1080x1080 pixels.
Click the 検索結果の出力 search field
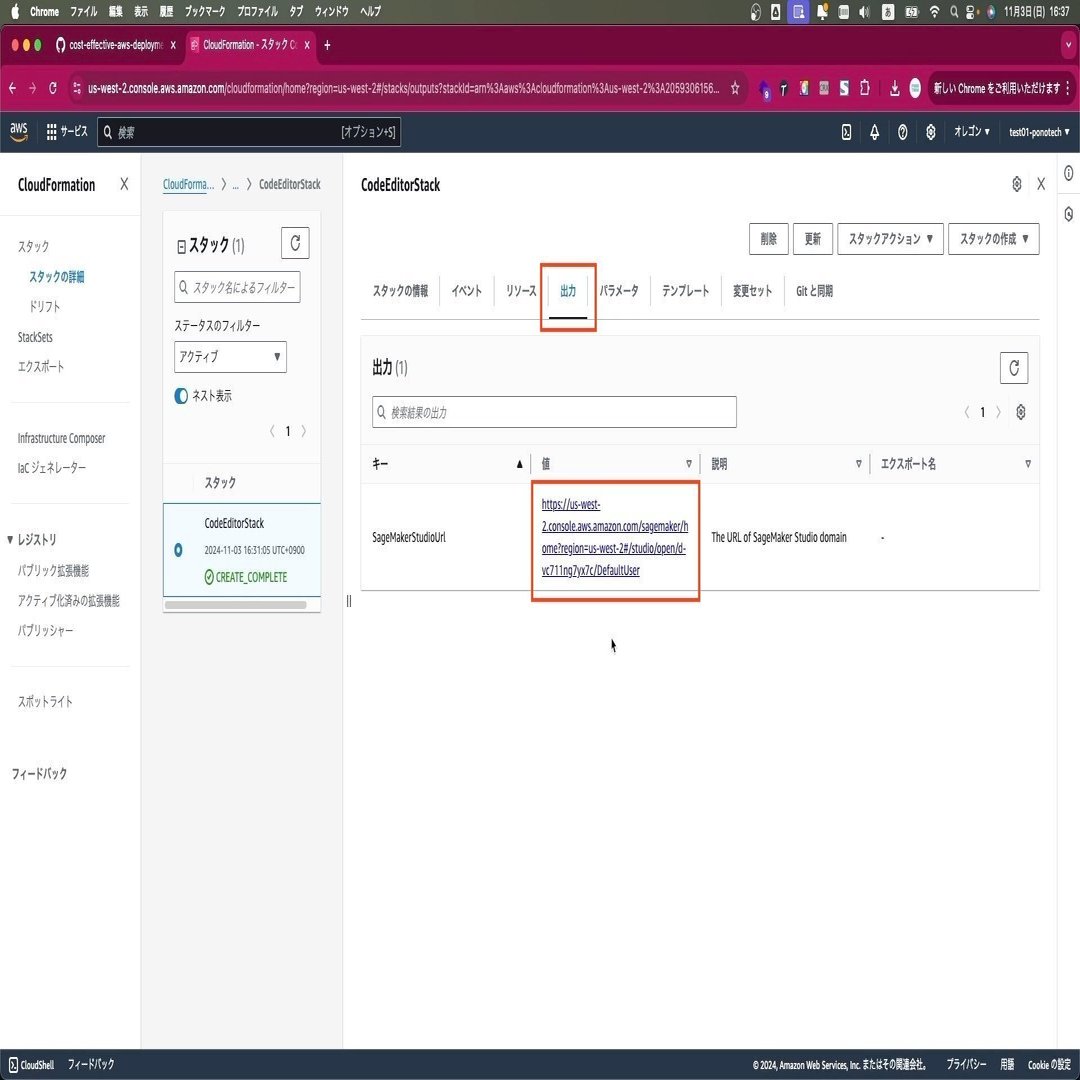coord(554,412)
